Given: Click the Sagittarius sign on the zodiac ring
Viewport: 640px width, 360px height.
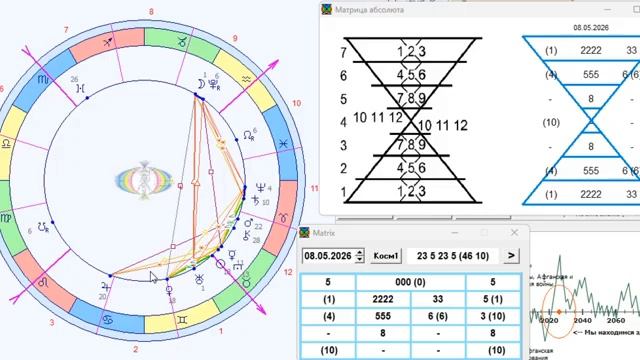Looking at the screenshot, I should click(x=108, y=42).
